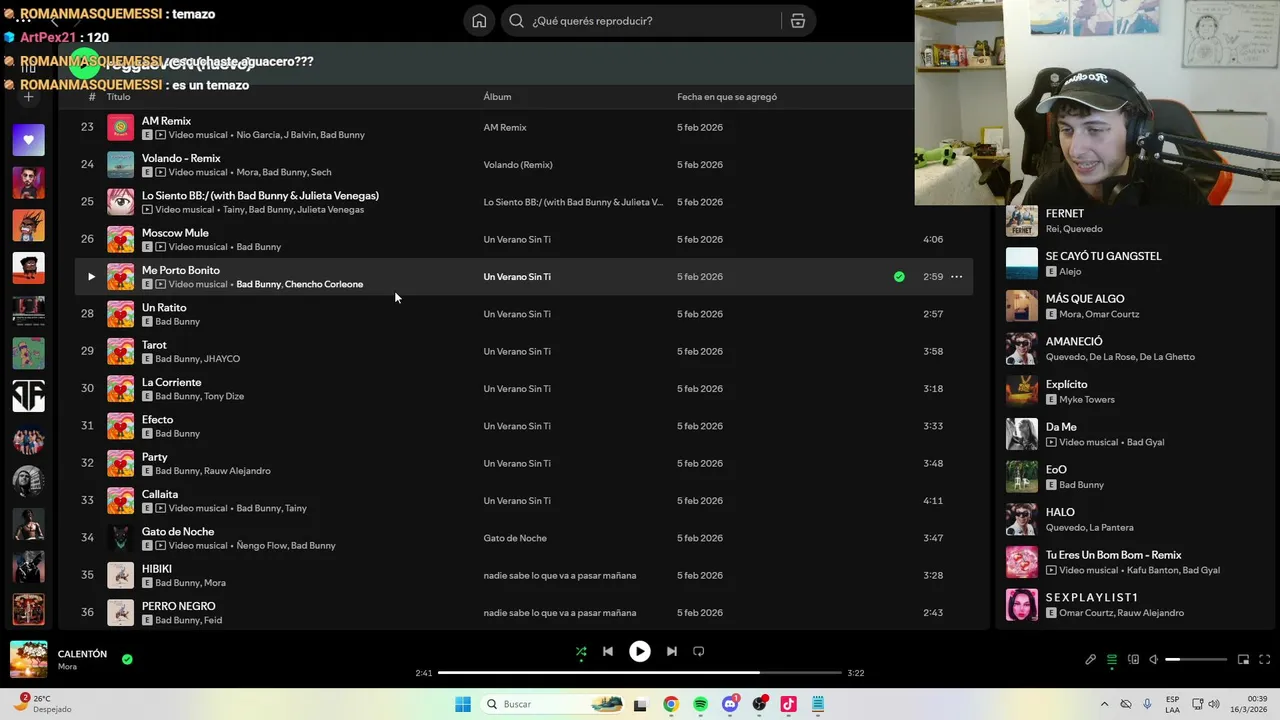Toggle saved checkmark for Me Porto Bonito

coord(899,277)
